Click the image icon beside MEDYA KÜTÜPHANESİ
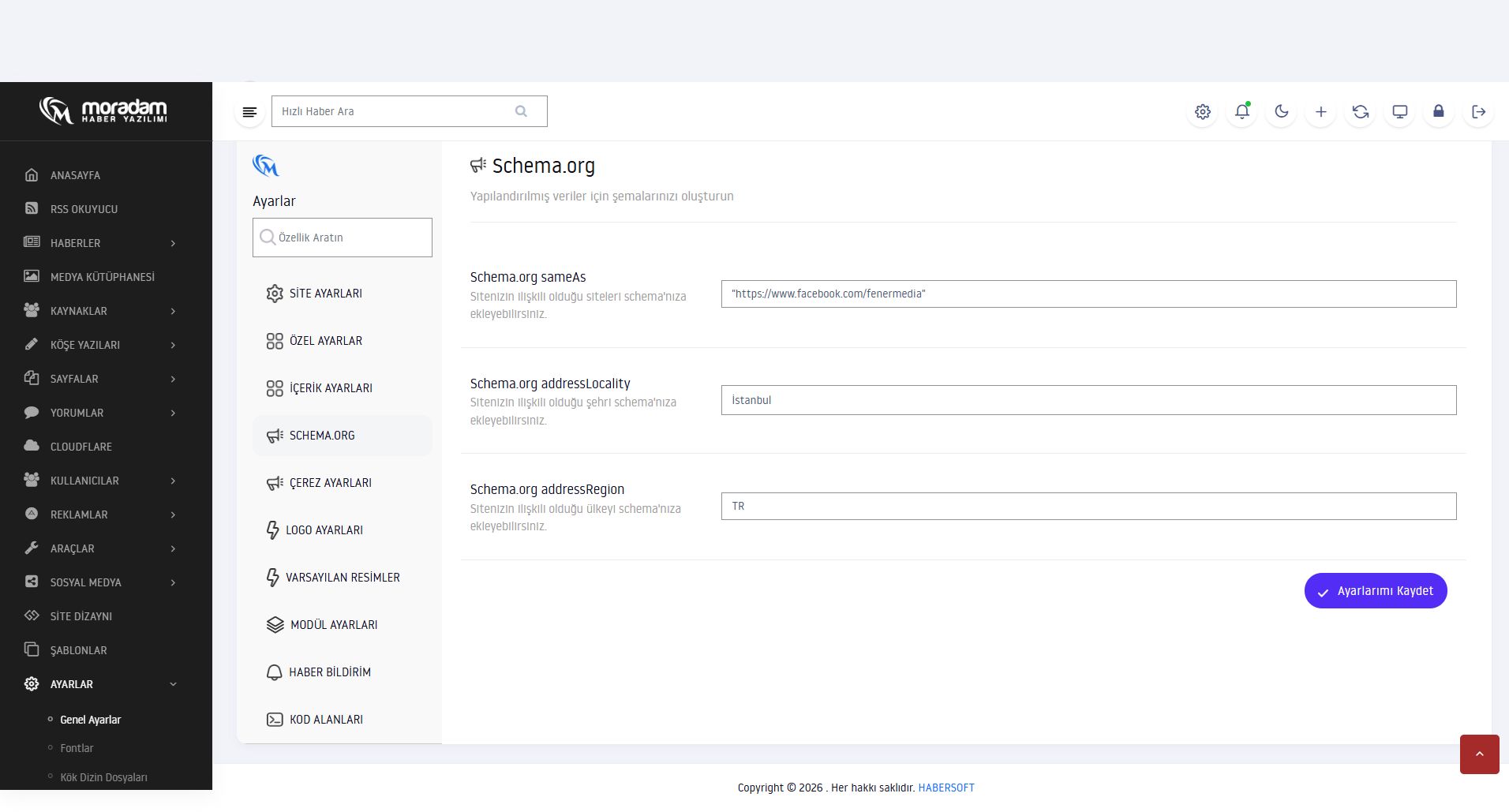The image size is (1509, 812). (32, 276)
